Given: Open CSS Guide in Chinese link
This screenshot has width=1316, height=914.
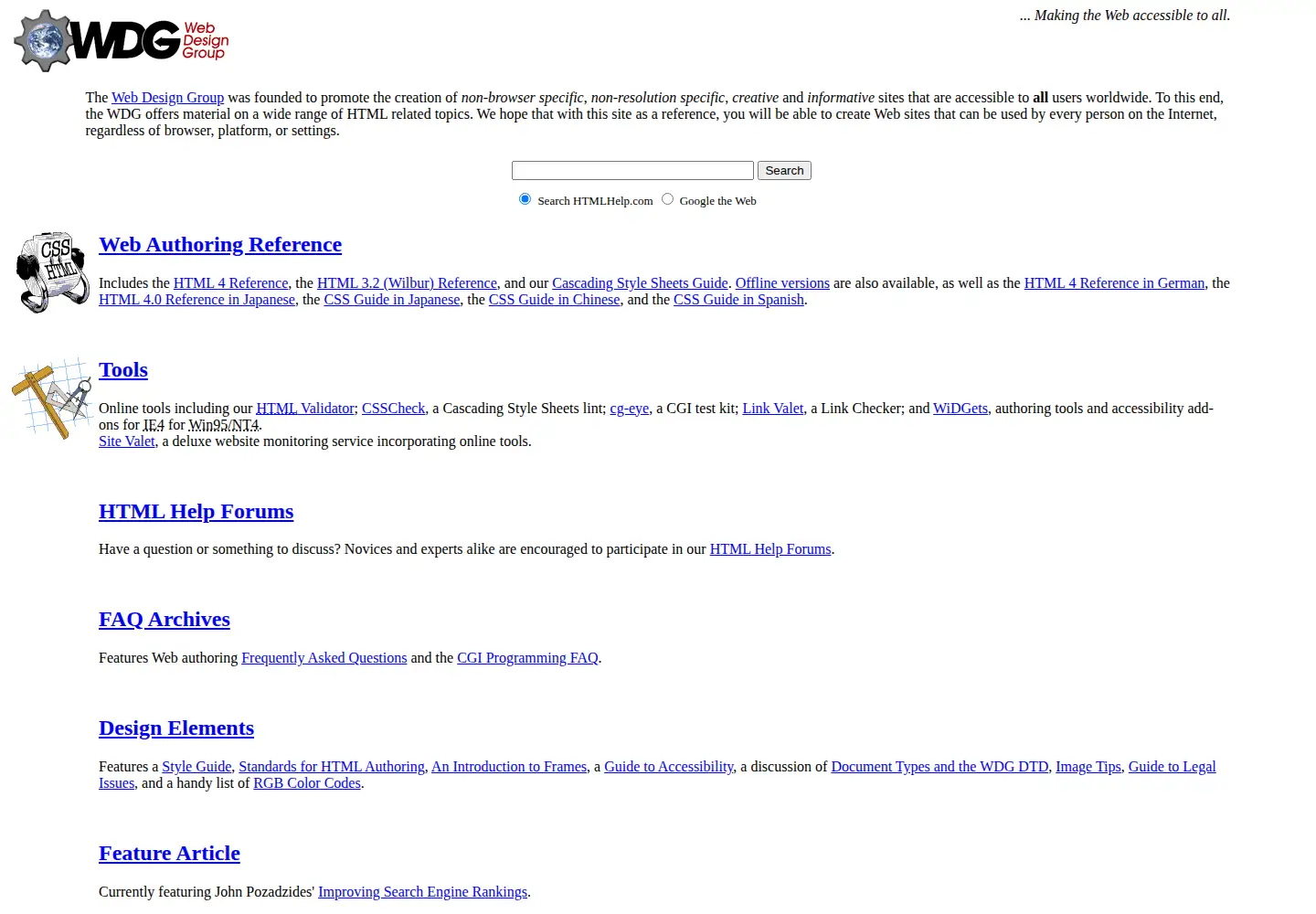Looking at the screenshot, I should coord(554,300).
